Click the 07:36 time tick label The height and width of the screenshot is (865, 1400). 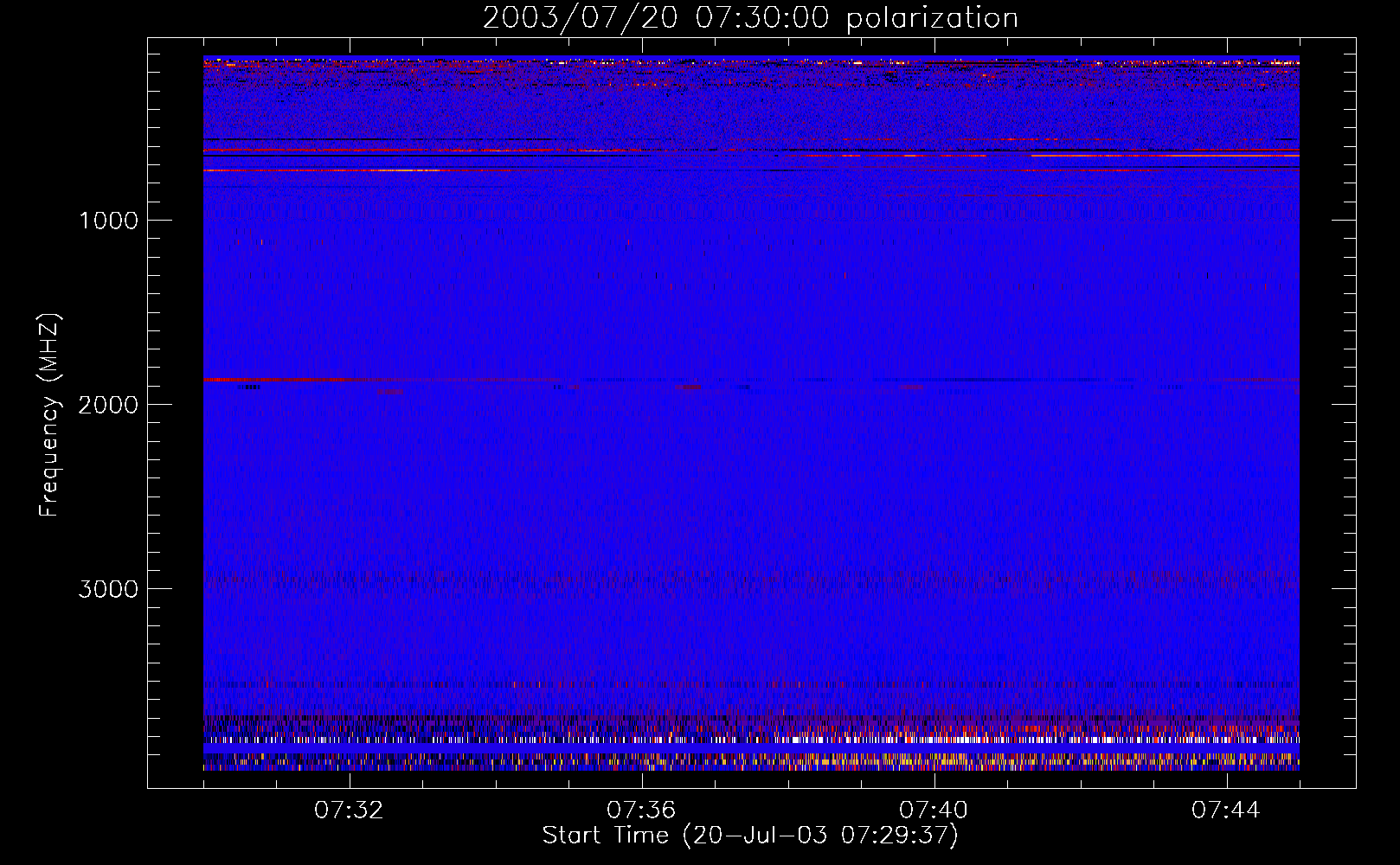641,811
